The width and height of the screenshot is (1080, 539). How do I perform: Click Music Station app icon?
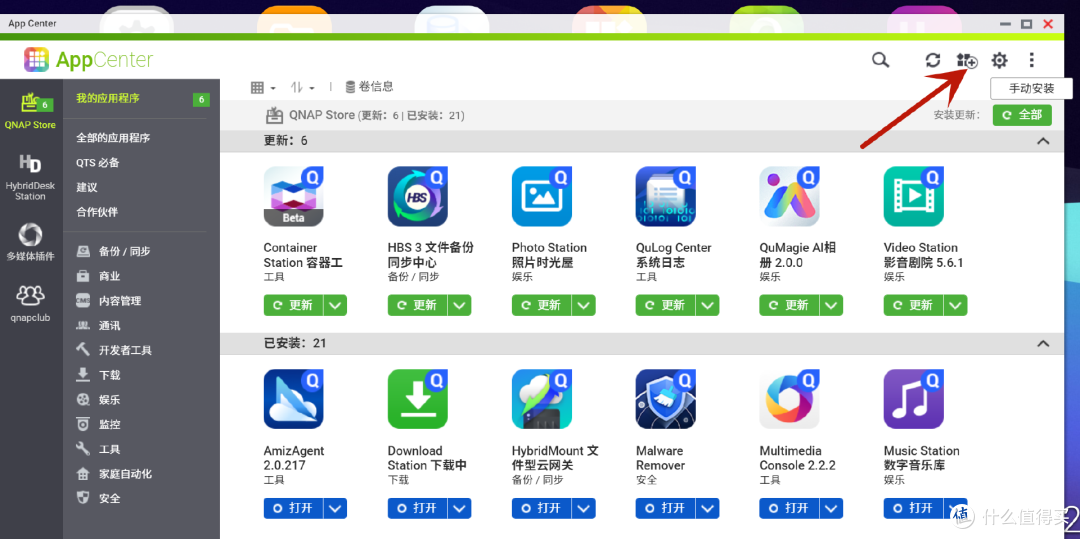pos(913,399)
